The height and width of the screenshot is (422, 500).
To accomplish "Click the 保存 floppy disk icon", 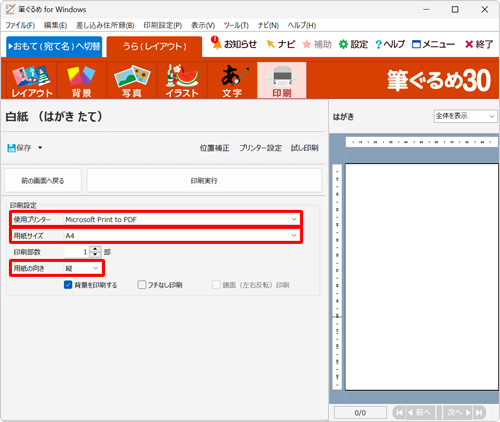I will [11, 148].
